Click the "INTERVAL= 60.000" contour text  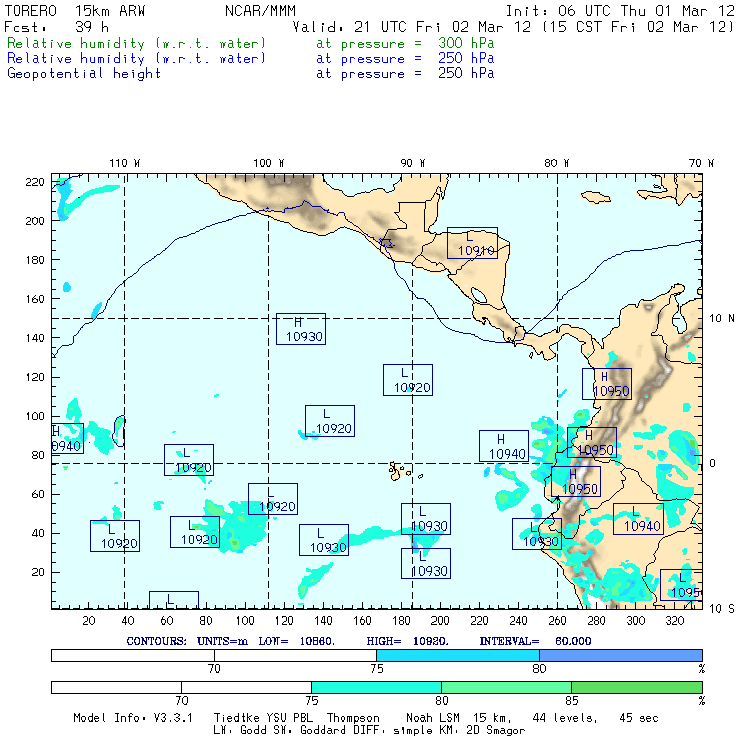pyautogui.click(x=535, y=641)
